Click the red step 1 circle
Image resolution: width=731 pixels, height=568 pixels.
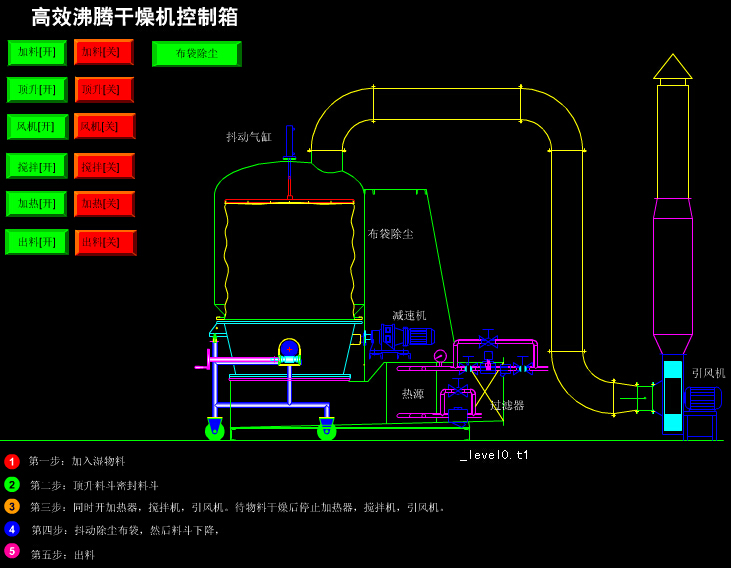tap(12, 462)
